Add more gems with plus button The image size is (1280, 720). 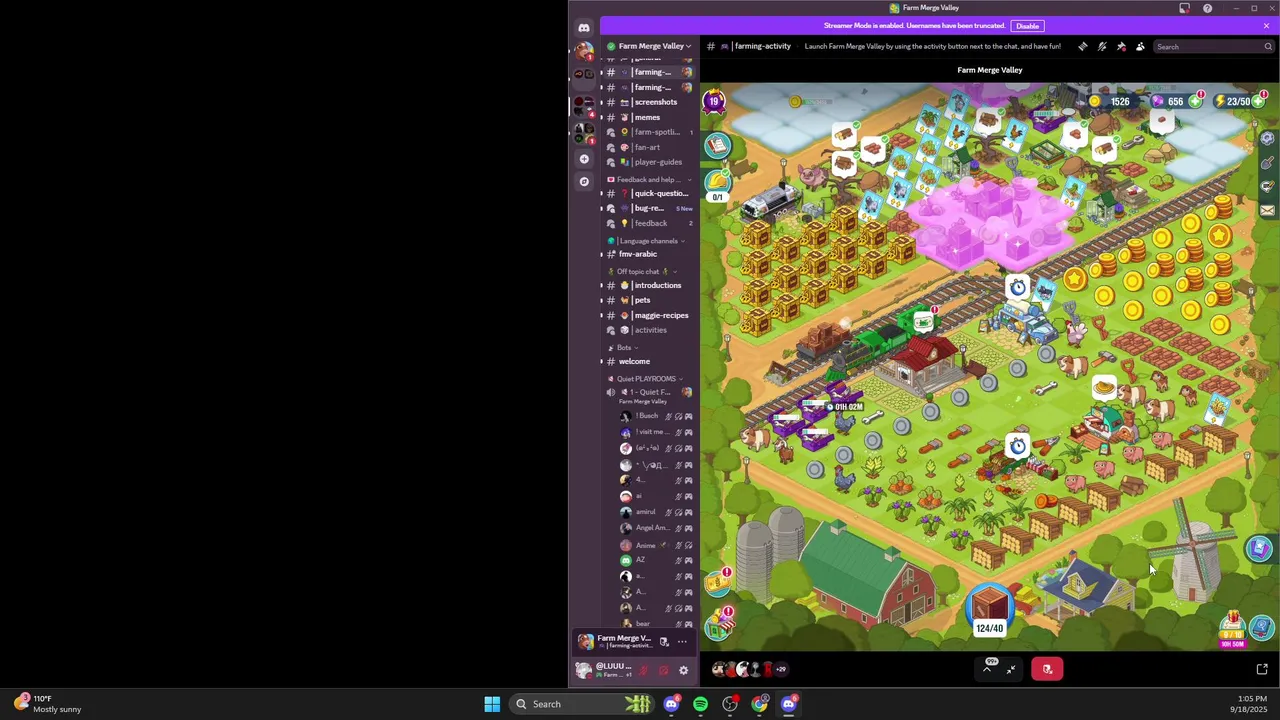[x=1195, y=102]
